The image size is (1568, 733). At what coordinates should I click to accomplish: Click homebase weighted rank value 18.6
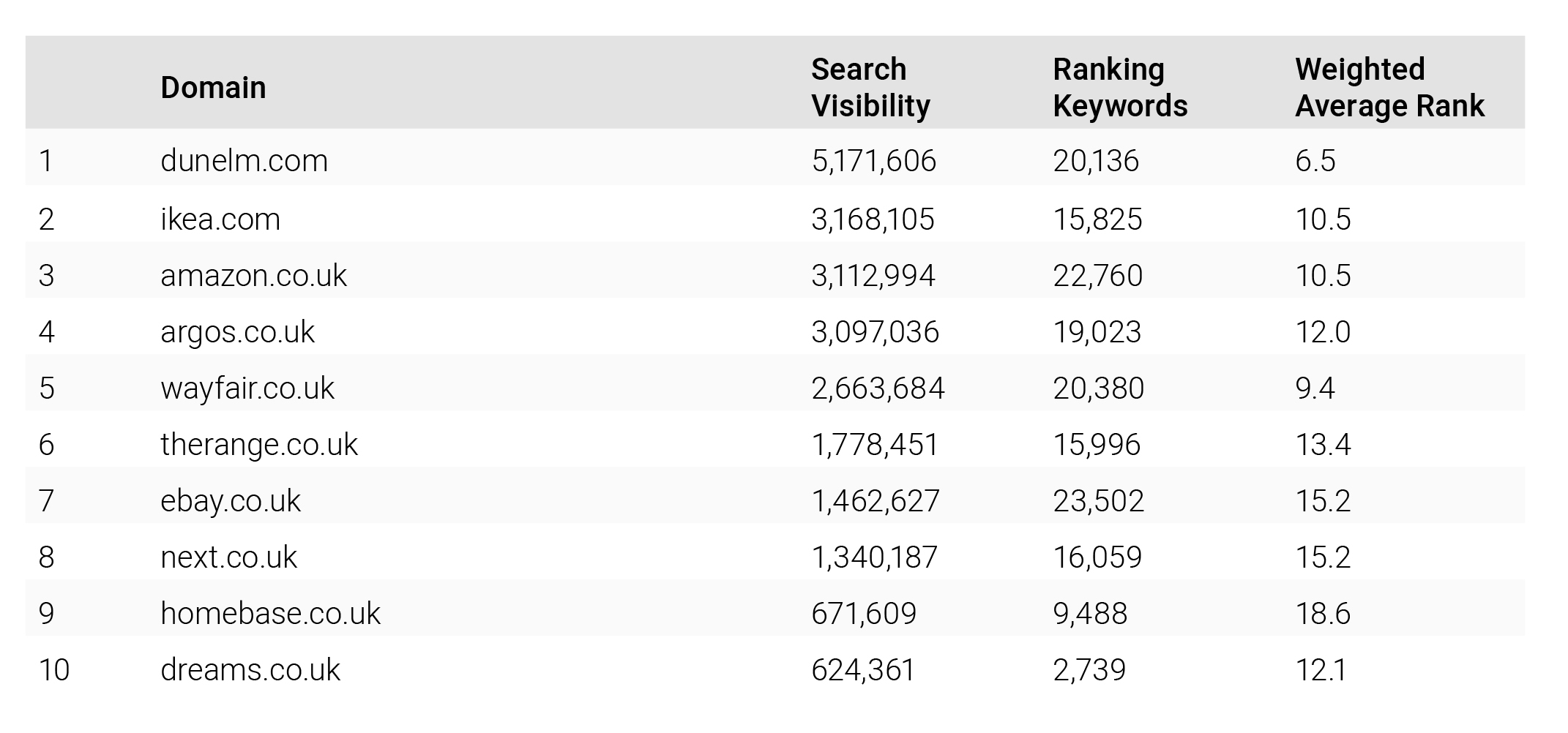click(1323, 613)
